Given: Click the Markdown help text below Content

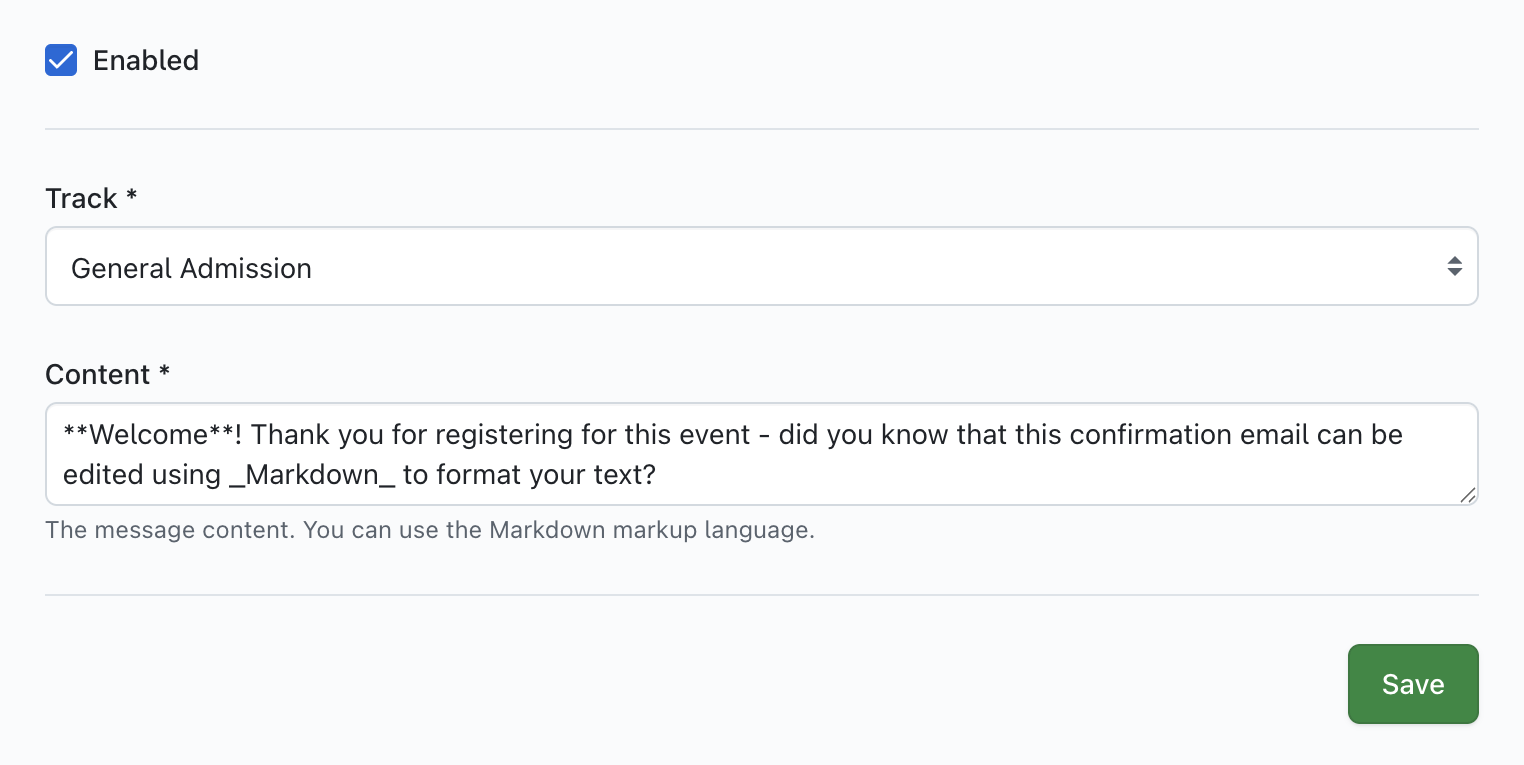Looking at the screenshot, I should coord(430,530).
